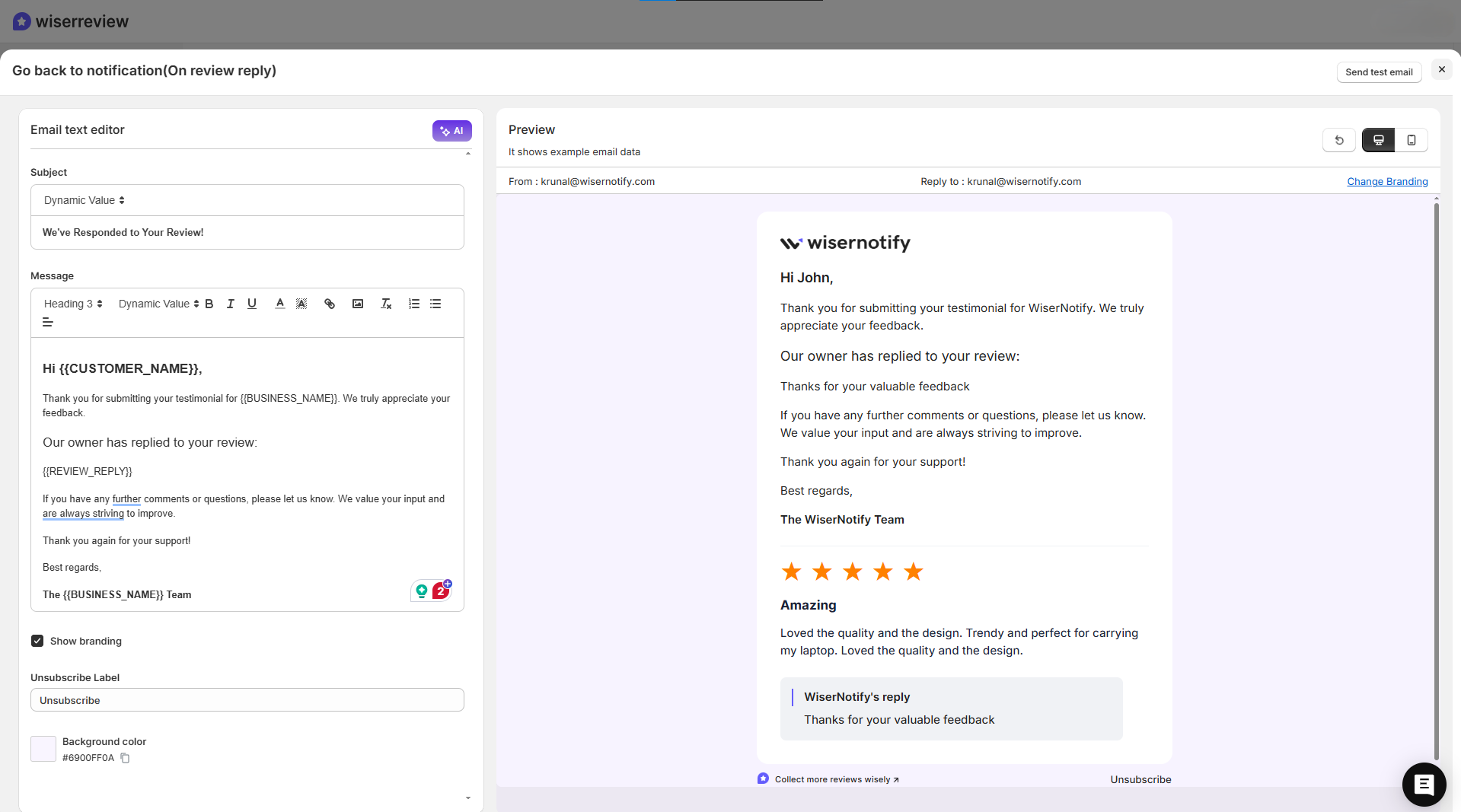1461x812 pixels.
Task: Apply underline formatting
Action: (252, 304)
